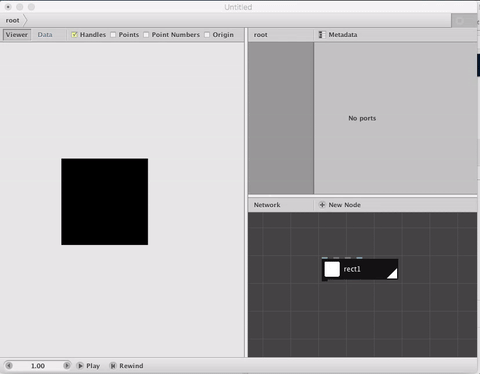Screen dimensions: 480x374
Task: Decrease the frame number with left arrow
Action: (x=9, y=366)
